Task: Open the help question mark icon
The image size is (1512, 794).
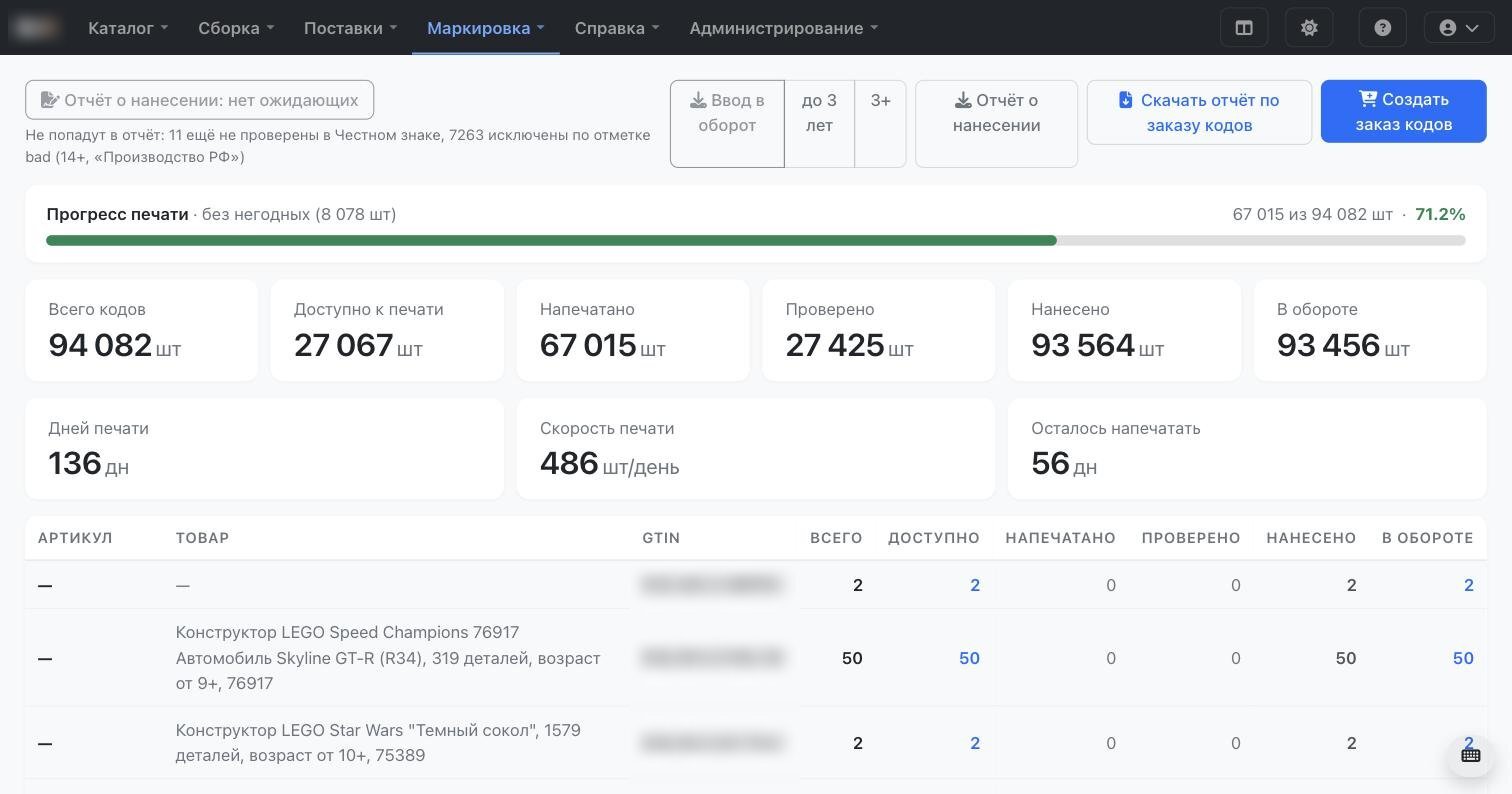Action: [x=1383, y=28]
